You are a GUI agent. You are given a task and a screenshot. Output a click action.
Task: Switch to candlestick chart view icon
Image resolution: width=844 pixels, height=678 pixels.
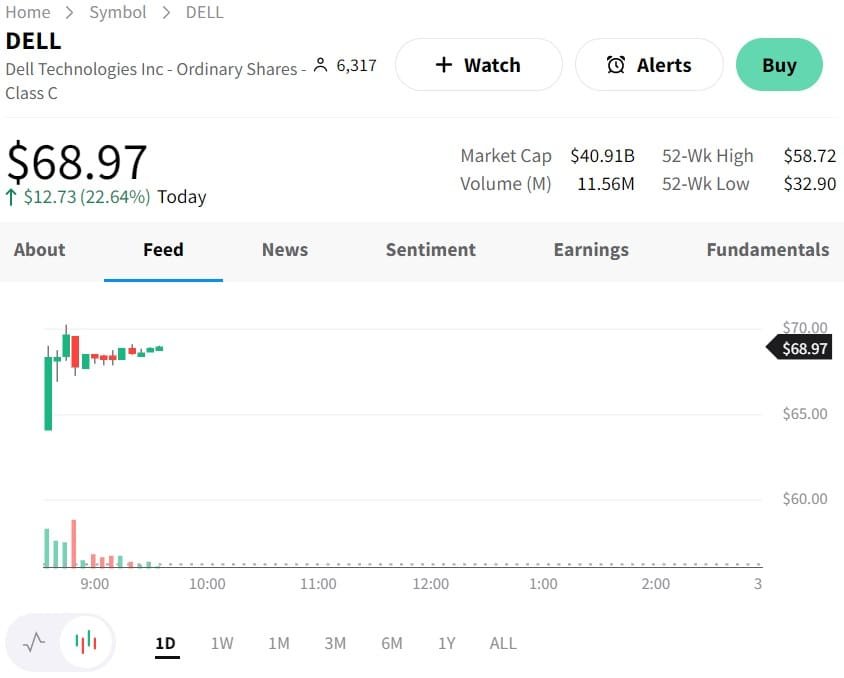coord(87,642)
